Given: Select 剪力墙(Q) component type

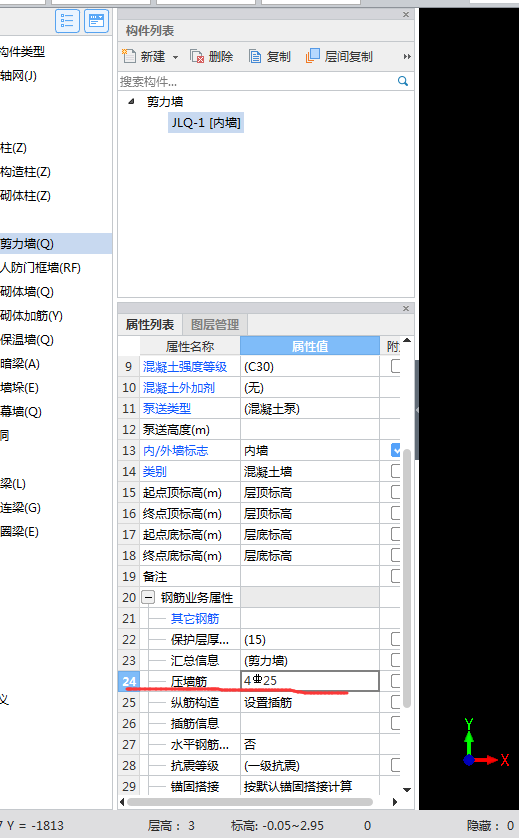Looking at the screenshot, I should coord(56,244).
